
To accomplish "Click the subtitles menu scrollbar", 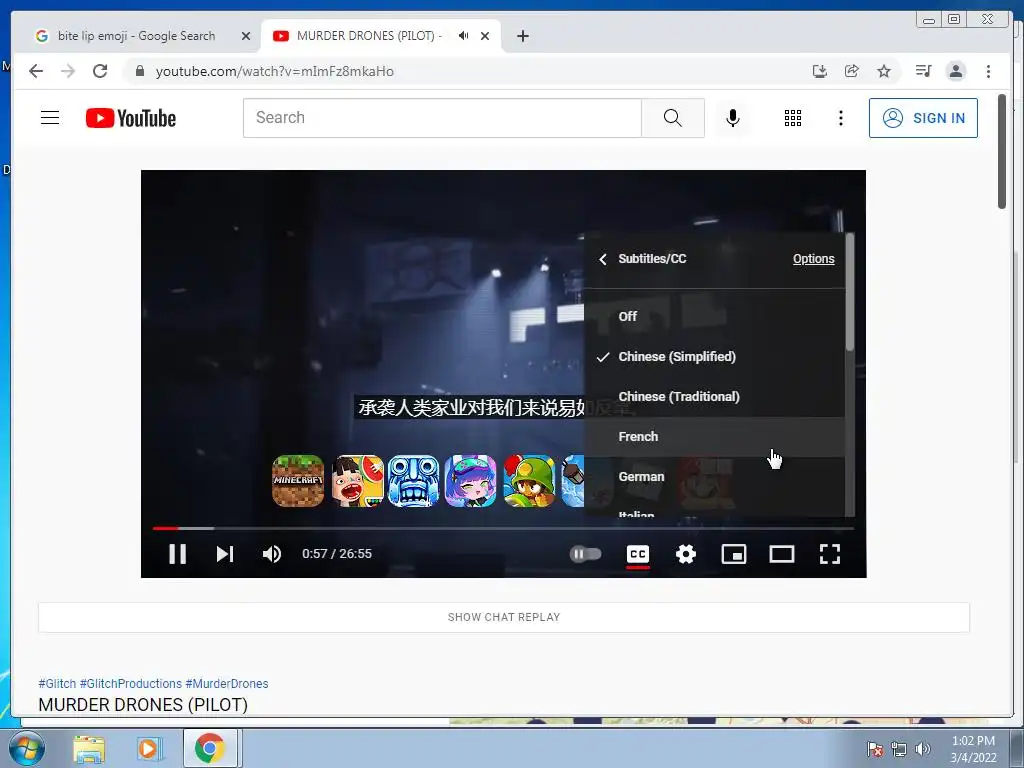I will click(850, 292).
